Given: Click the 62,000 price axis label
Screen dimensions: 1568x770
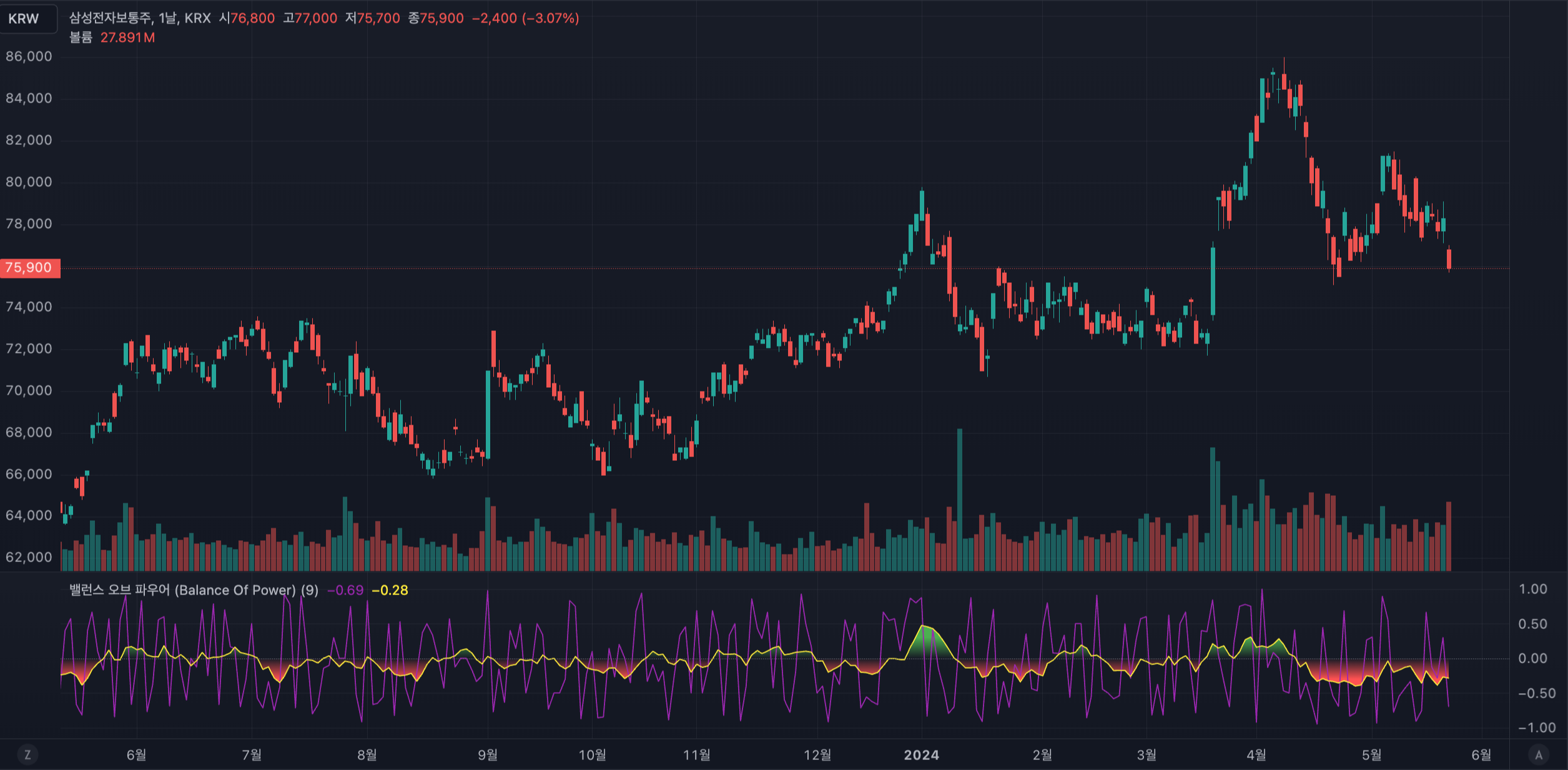Looking at the screenshot, I should (x=29, y=558).
